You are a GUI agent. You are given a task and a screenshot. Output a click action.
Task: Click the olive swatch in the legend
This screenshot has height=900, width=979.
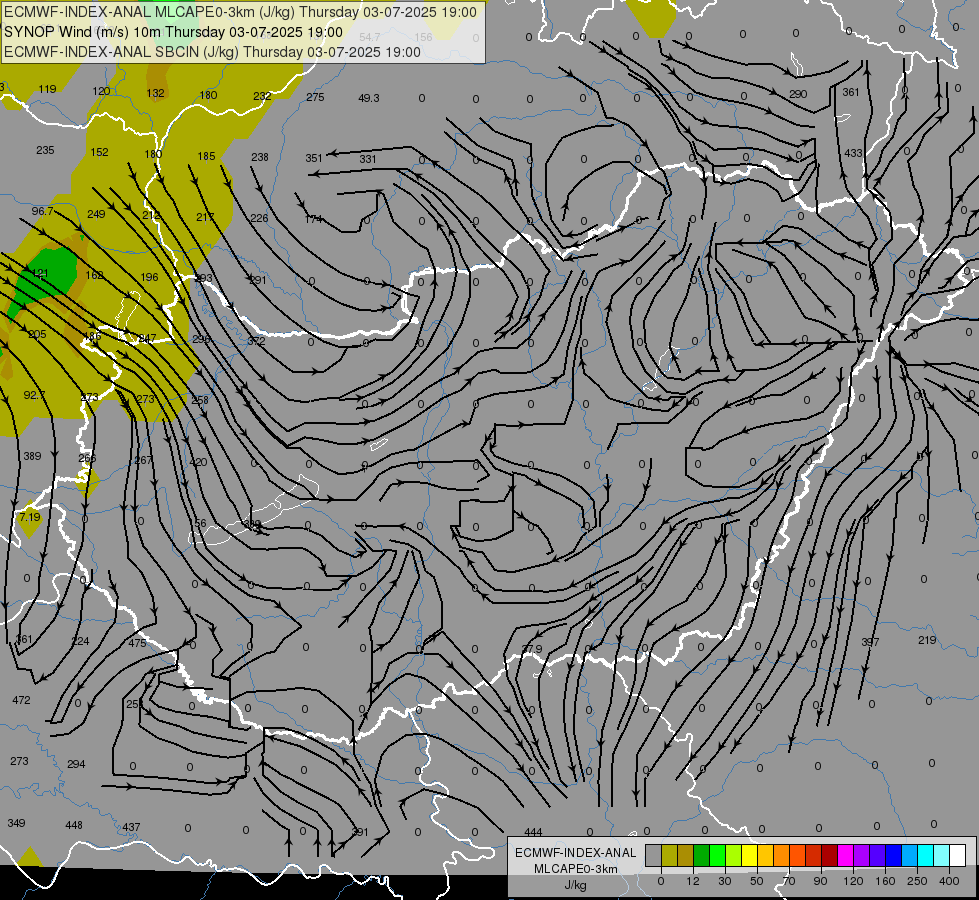point(669,855)
